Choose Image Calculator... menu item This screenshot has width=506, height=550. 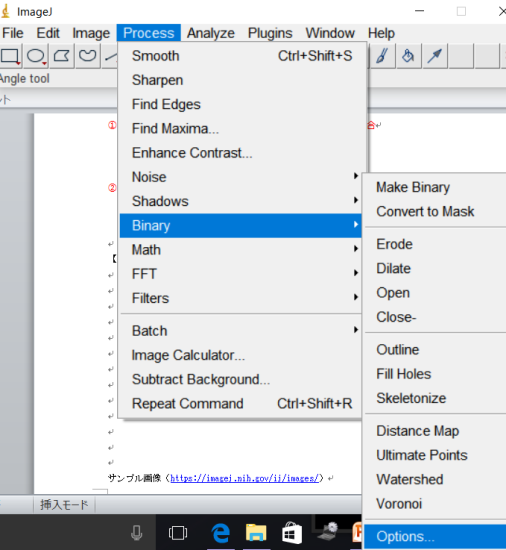(241, 355)
